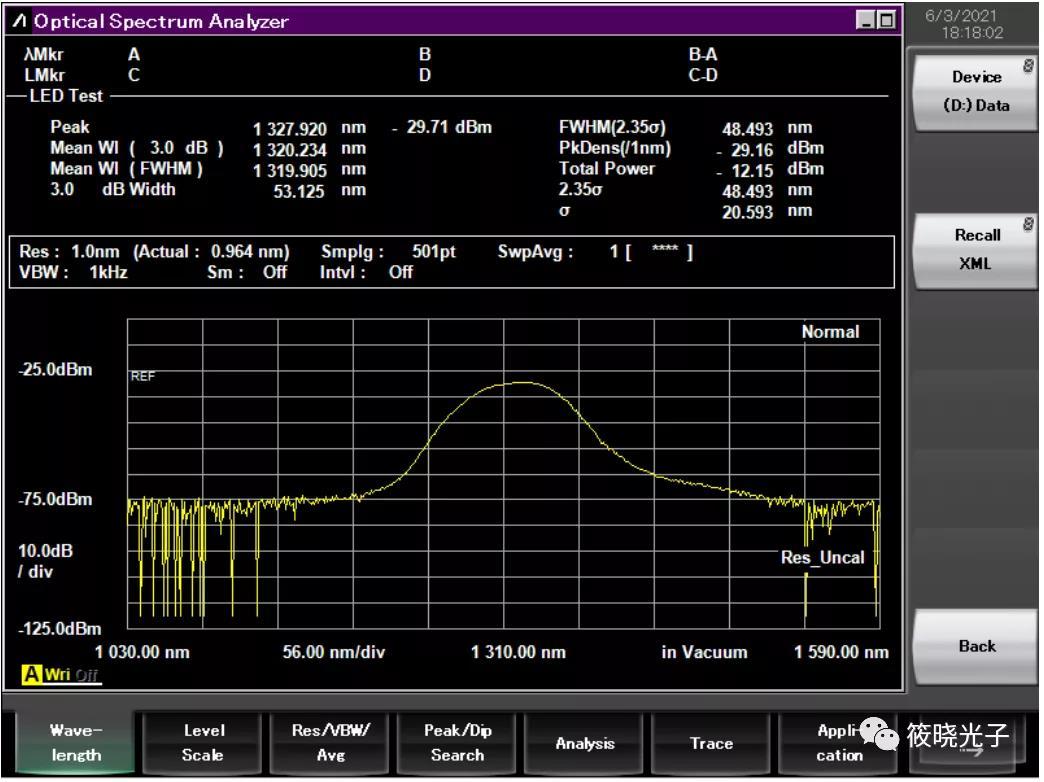Open the Peak/Dip Search menu
This screenshot has height=782, width=1044.
click(457, 743)
